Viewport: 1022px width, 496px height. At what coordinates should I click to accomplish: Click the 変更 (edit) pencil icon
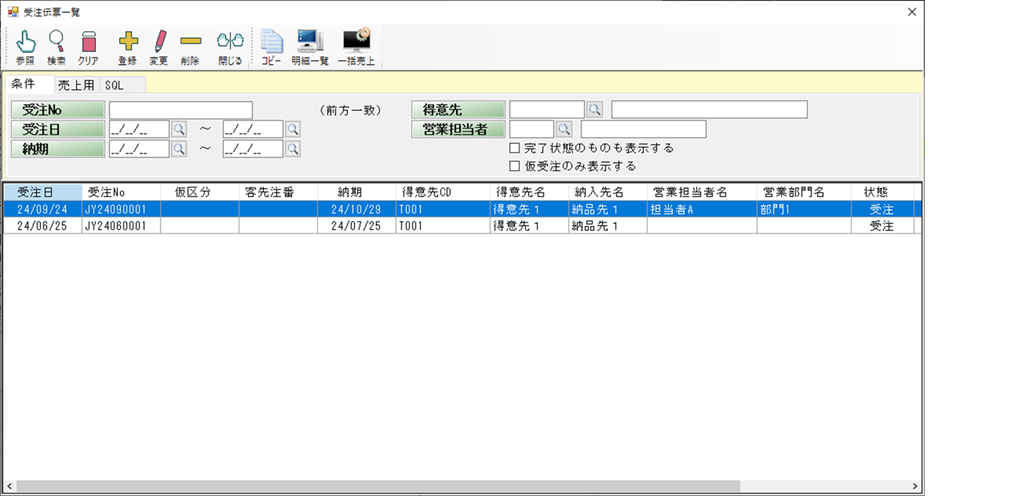pos(158,42)
